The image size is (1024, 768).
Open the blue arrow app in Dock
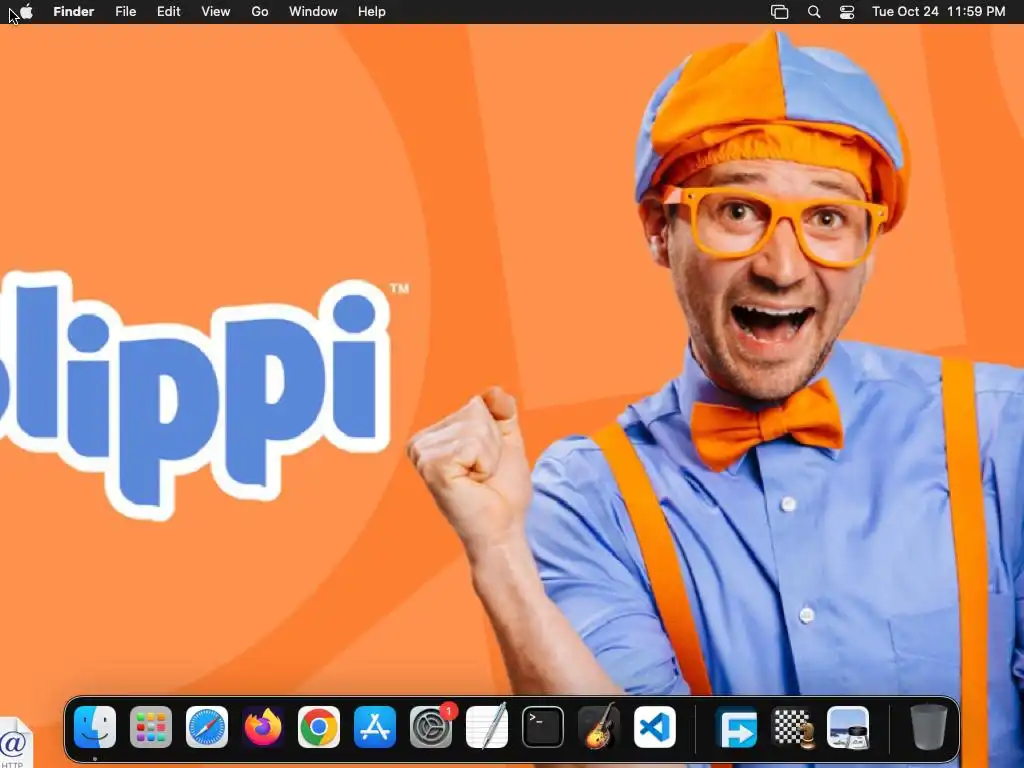tap(737, 727)
